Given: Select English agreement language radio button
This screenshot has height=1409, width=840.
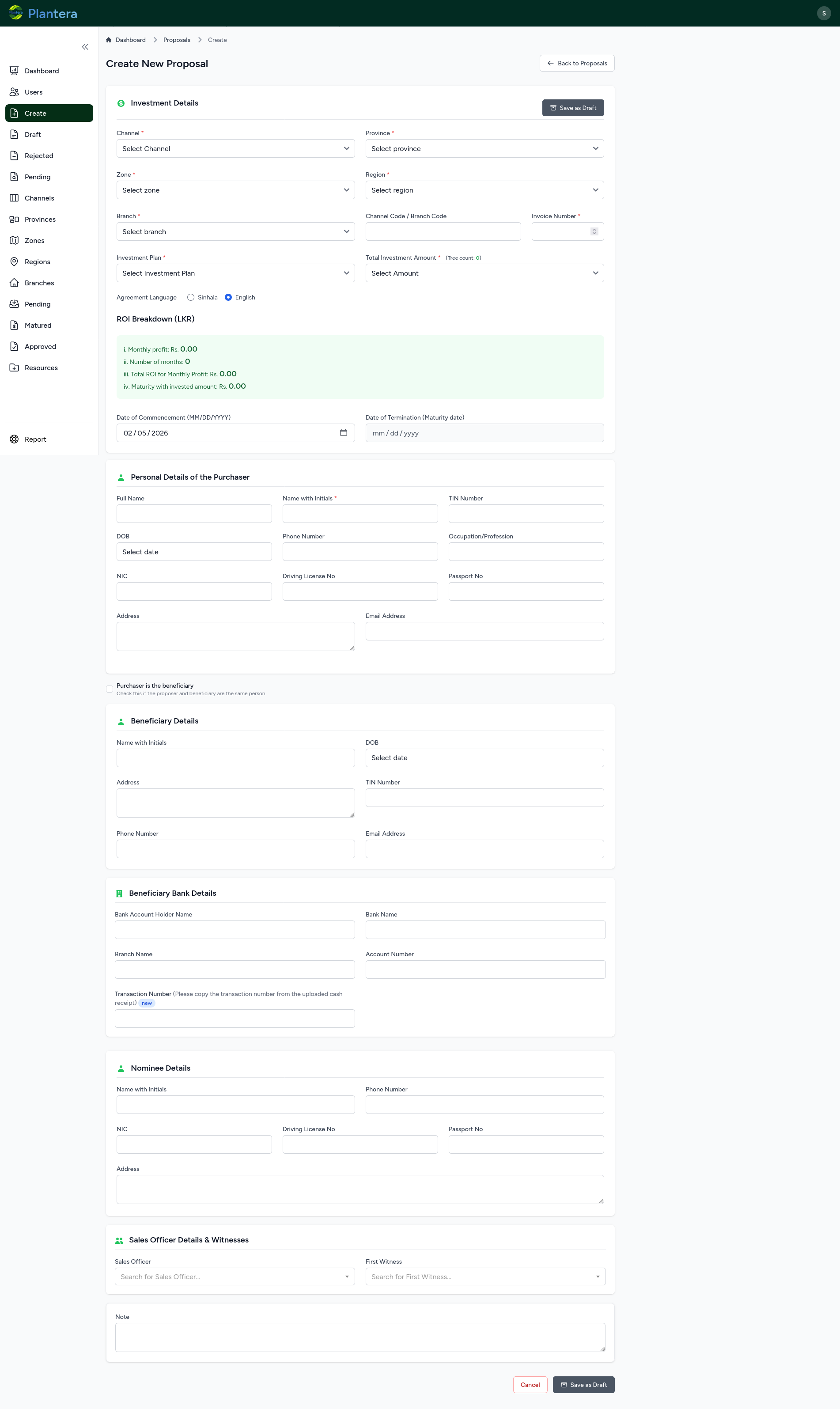Looking at the screenshot, I should (x=228, y=297).
